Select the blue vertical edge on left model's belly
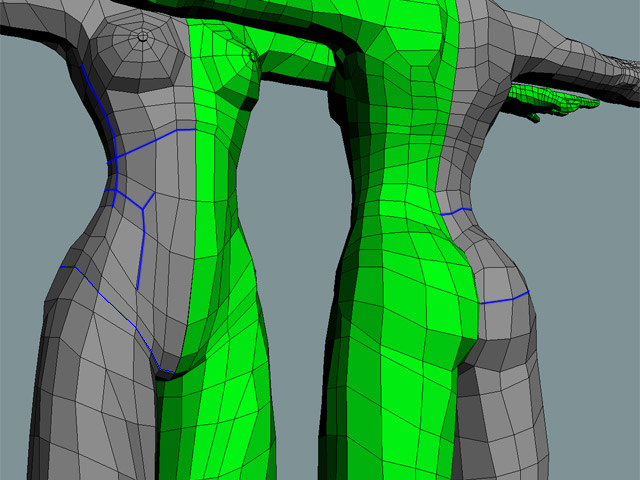 139,250
